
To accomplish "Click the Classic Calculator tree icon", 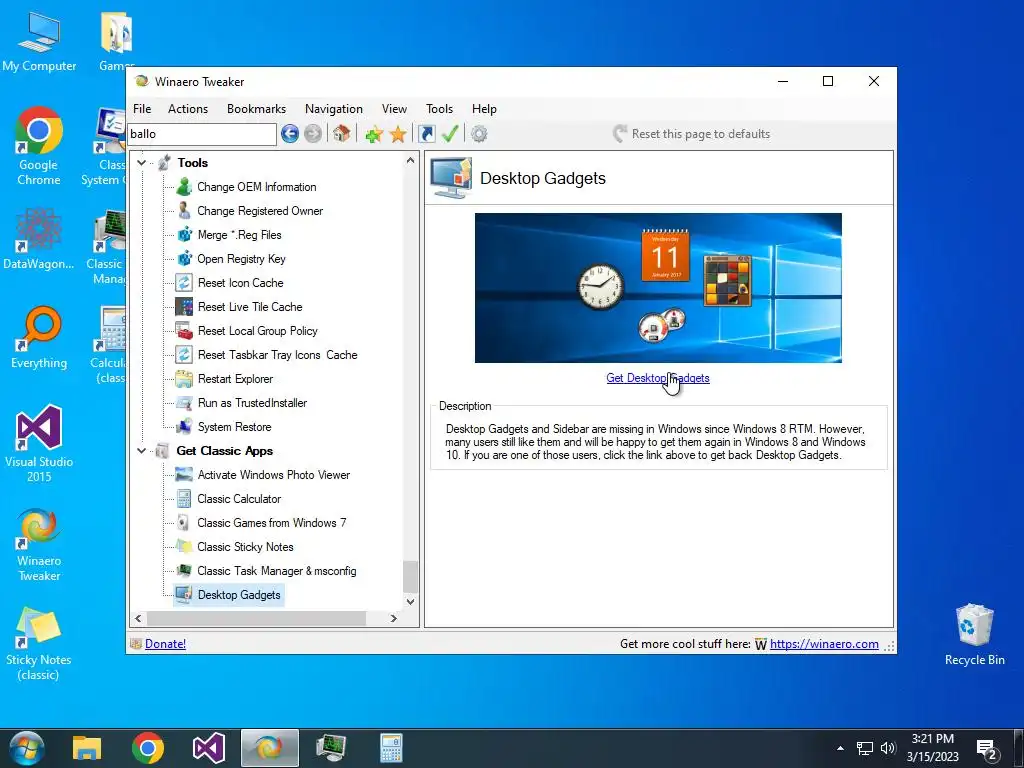I will [x=184, y=499].
